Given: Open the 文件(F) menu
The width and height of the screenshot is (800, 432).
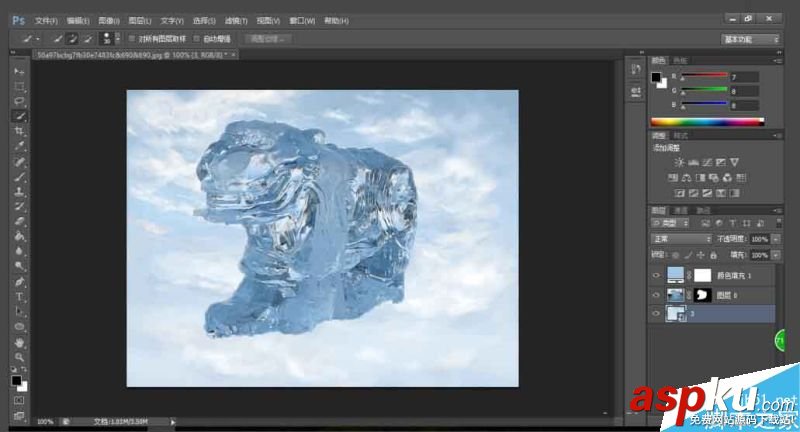Looking at the screenshot, I should coord(46,21).
